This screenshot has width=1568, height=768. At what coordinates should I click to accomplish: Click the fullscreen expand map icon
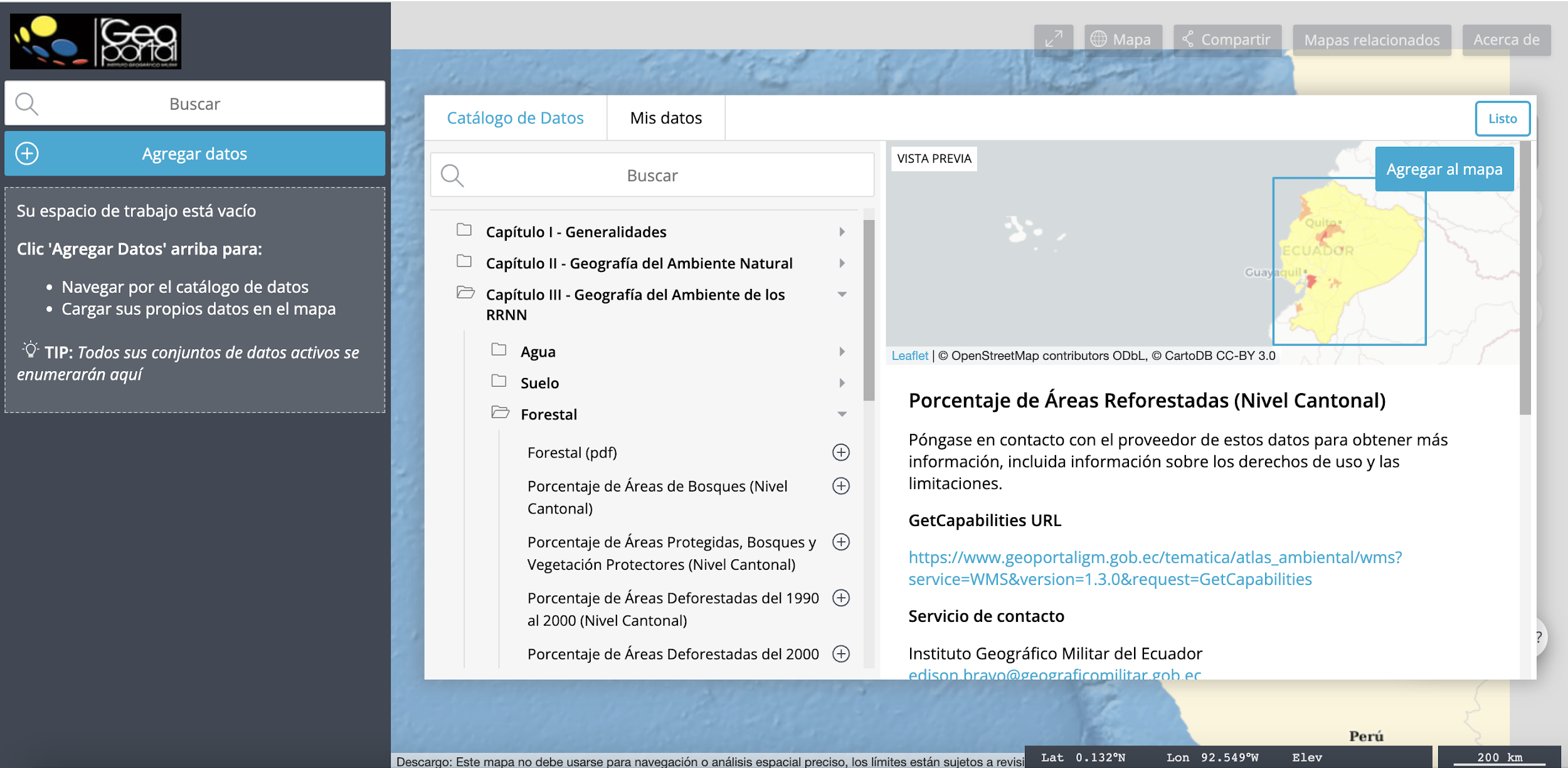pos(1053,39)
